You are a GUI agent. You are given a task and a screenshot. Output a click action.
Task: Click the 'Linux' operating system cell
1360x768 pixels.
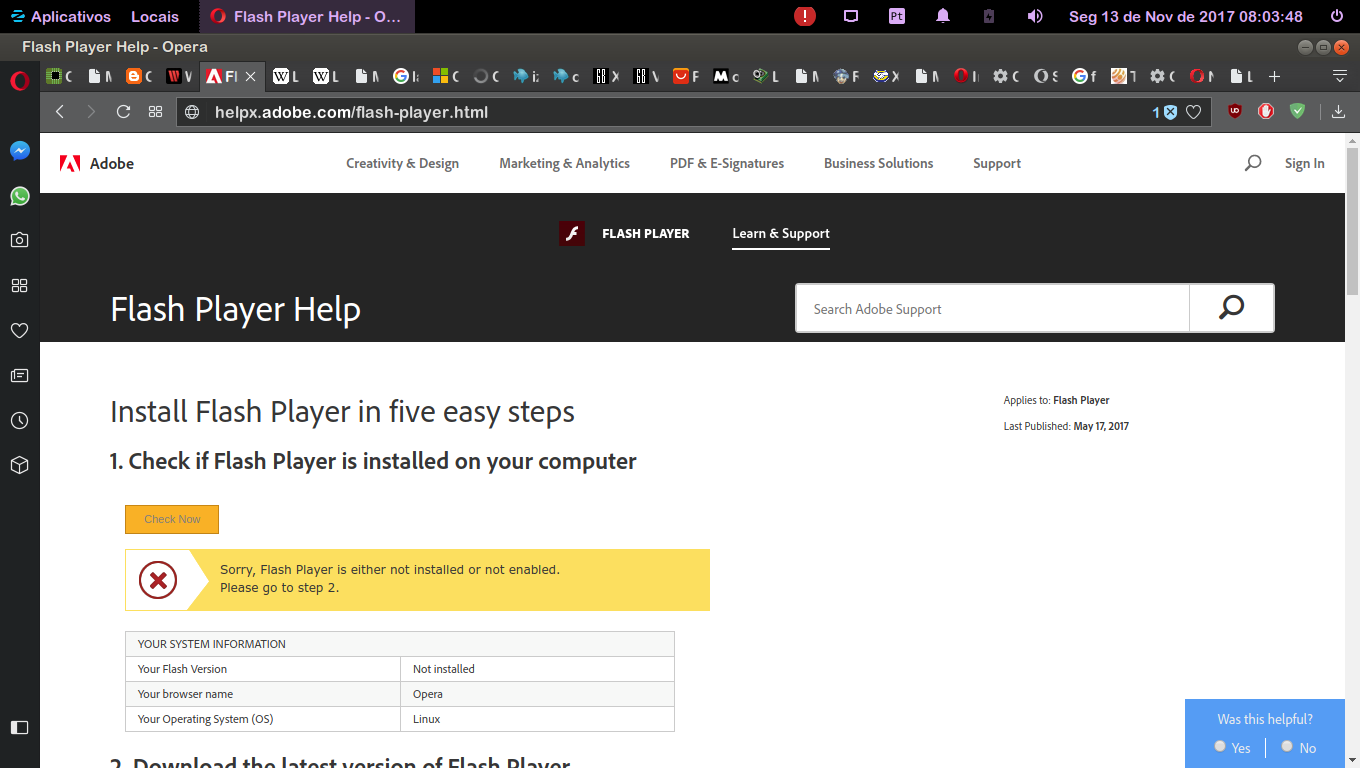[x=537, y=719]
